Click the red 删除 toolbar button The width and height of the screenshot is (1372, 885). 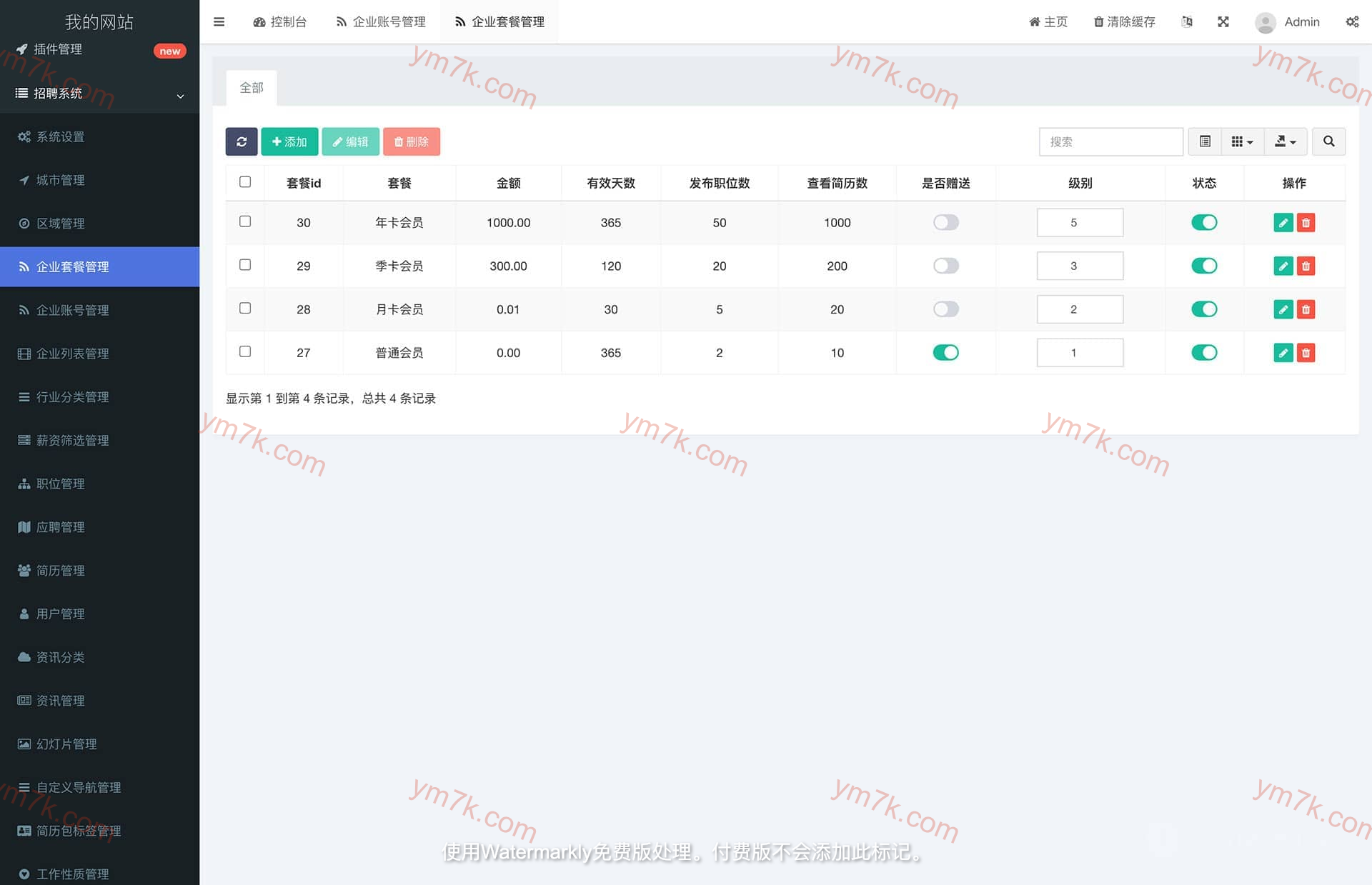pos(412,141)
